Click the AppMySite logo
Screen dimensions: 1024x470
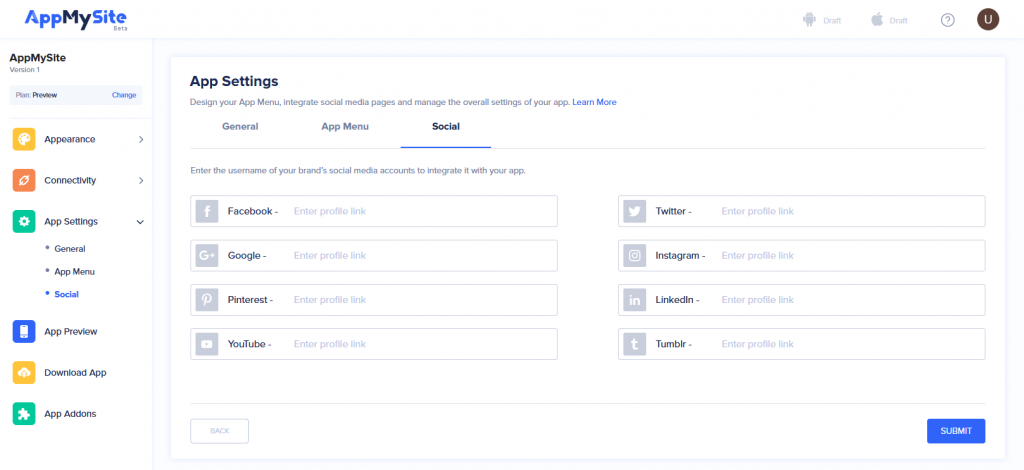pyautogui.click(x=76, y=20)
